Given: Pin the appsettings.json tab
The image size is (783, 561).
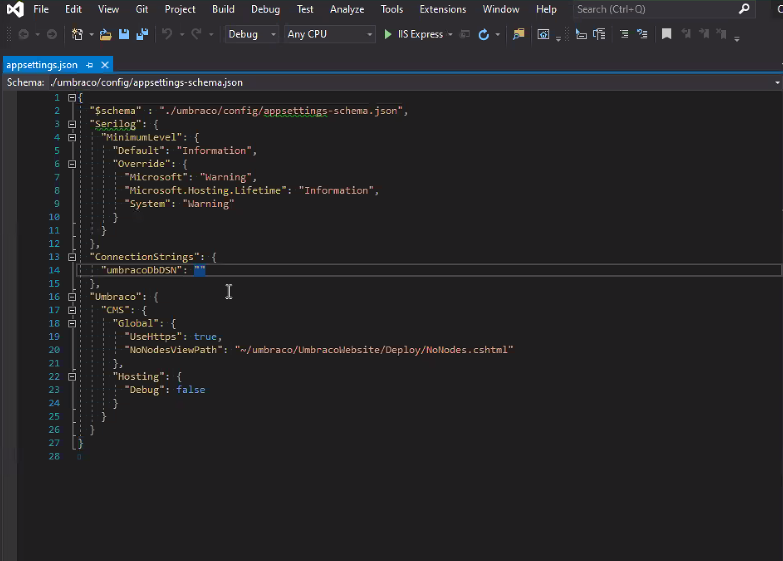Looking at the screenshot, I should click(x=89, y=65).
